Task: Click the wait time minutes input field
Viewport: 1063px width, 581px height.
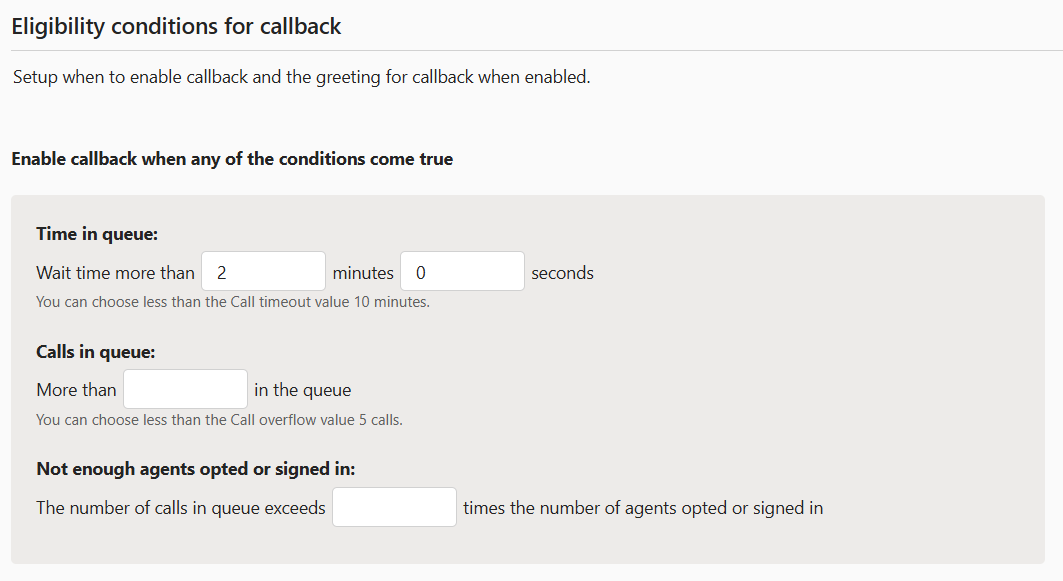Action: click(263, 272)
